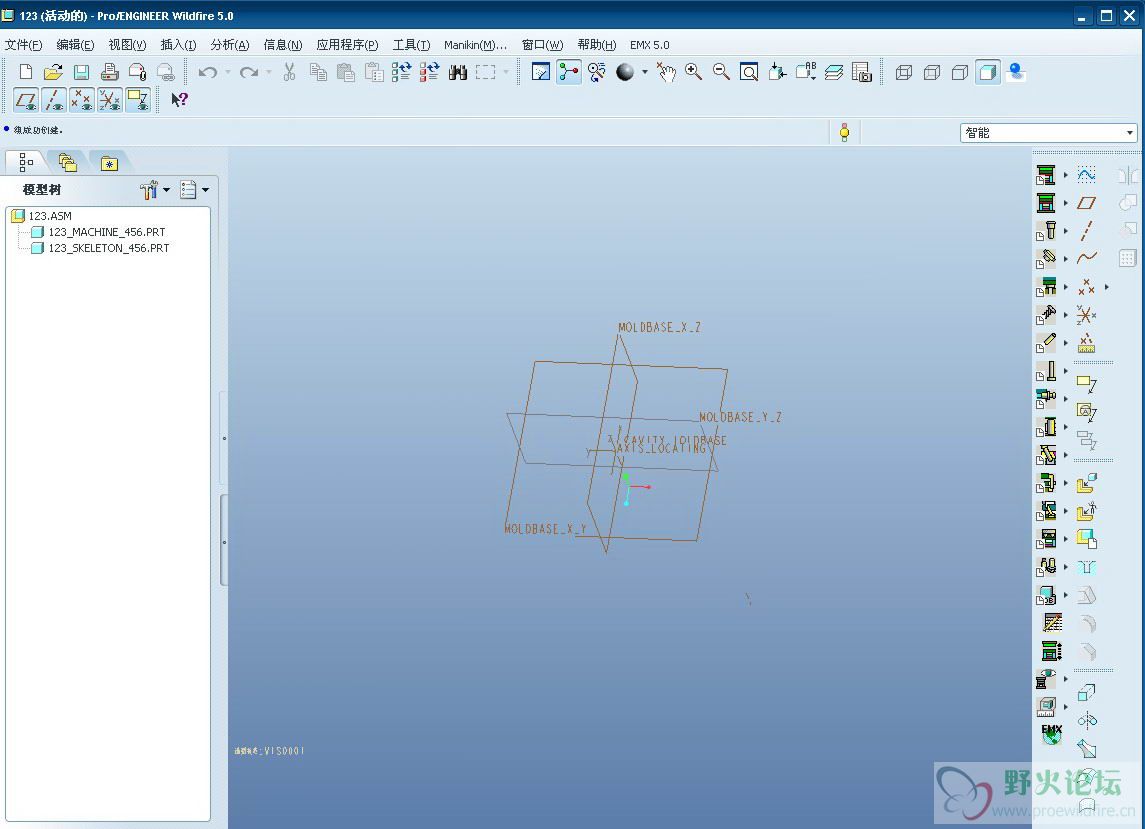Expand the undo history dropdown arrow
The width and height of the screenshot is (1145, 829).
pos(228,72)
